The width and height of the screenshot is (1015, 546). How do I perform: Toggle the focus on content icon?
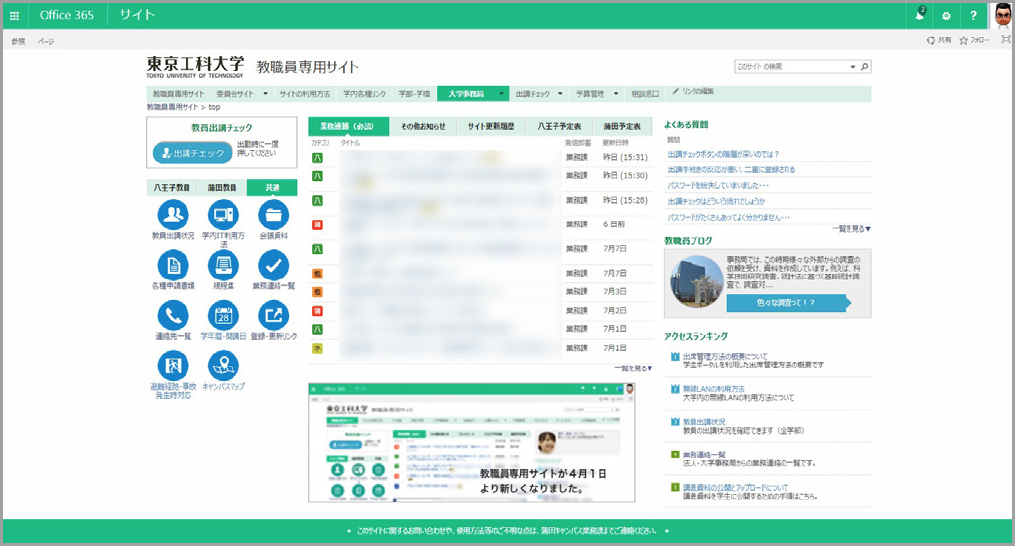(1005, 40)
